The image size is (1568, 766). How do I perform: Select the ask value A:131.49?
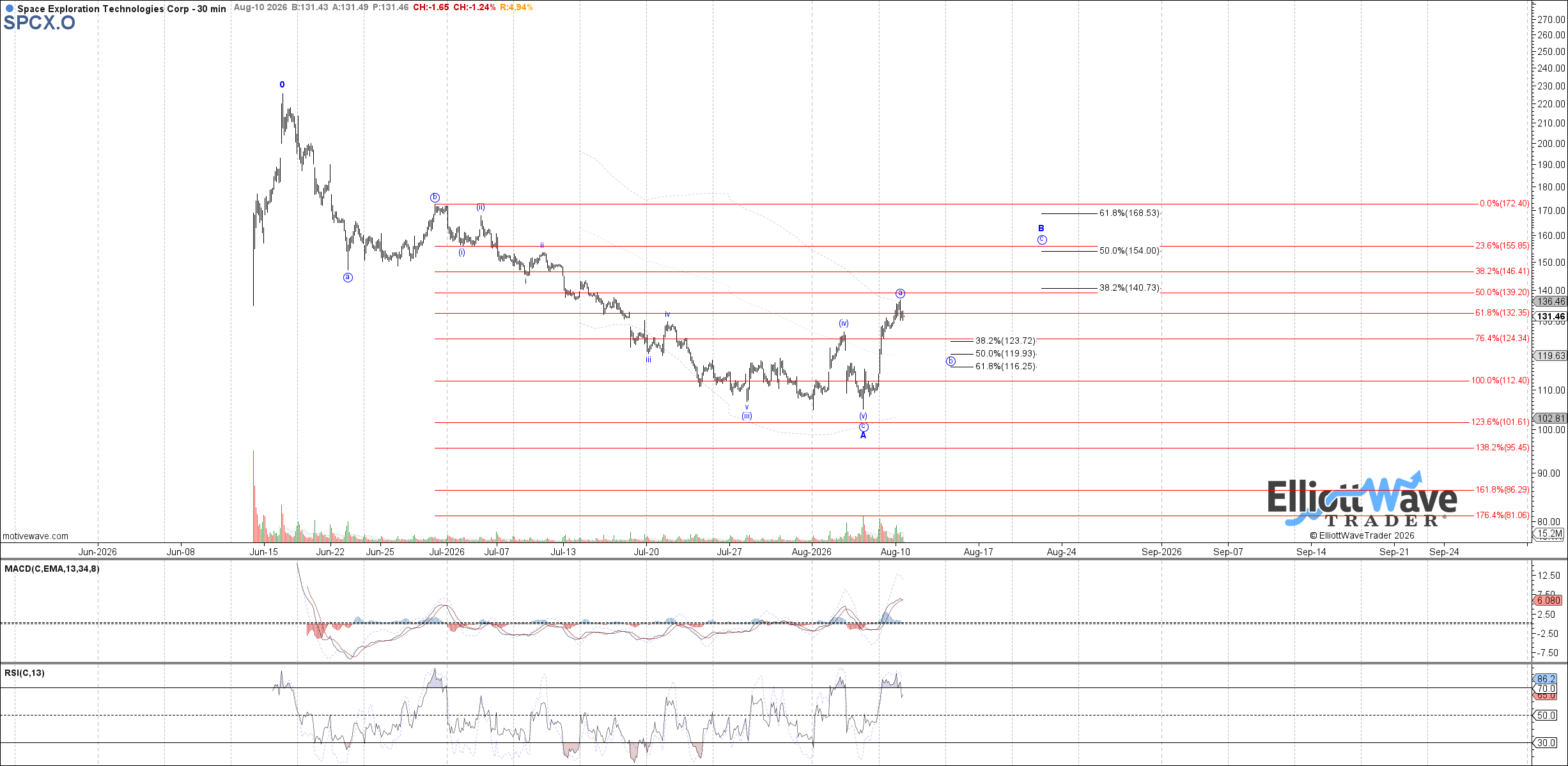pyautogui.click(x=350, y=8)
